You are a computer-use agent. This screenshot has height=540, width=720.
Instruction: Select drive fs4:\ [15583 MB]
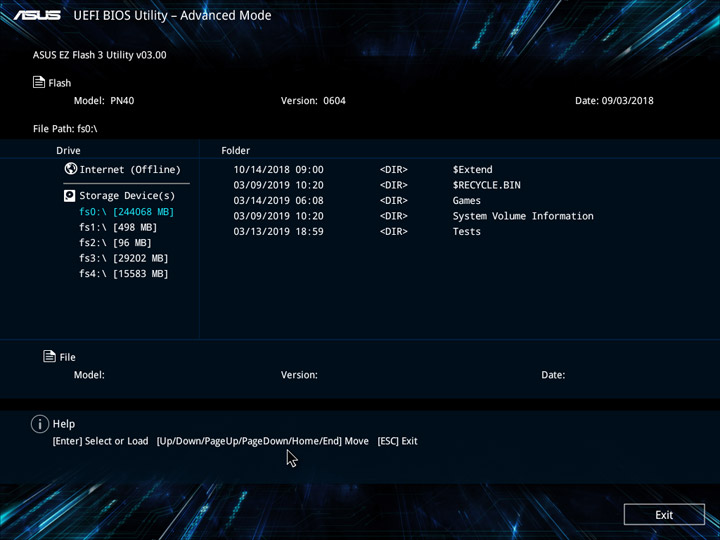point(124,274)
